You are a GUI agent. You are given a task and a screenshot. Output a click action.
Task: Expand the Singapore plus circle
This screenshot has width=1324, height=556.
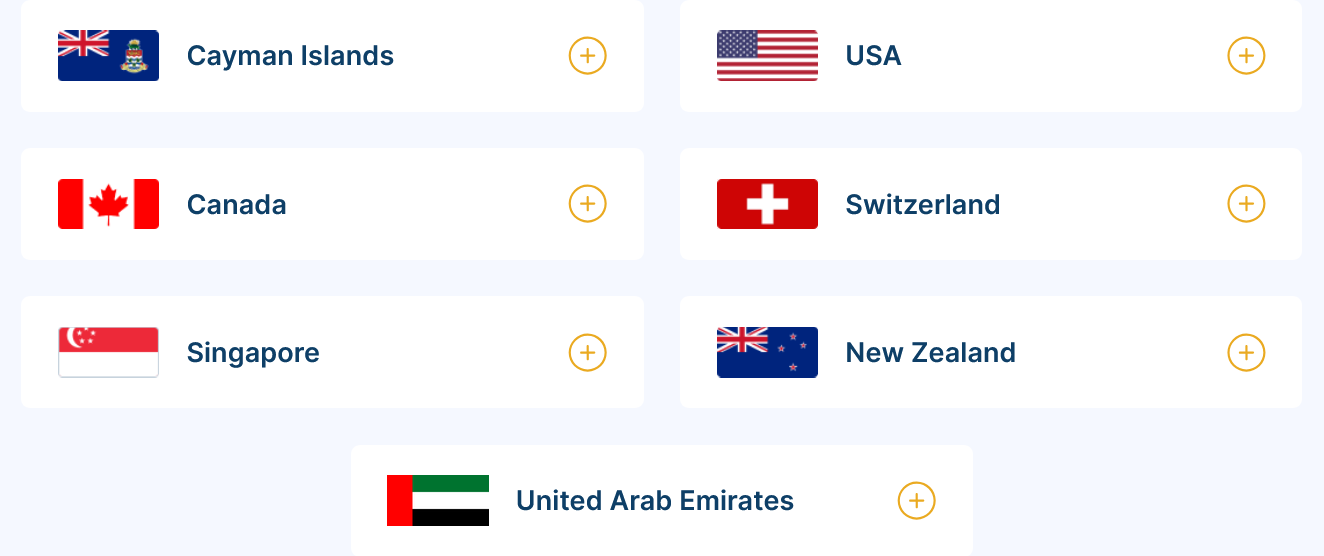point(588,352)
